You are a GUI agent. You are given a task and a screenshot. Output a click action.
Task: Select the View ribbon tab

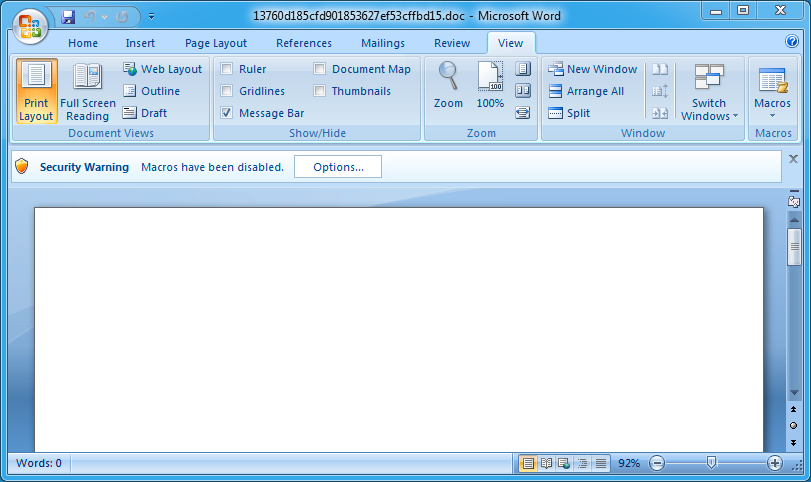510,43
